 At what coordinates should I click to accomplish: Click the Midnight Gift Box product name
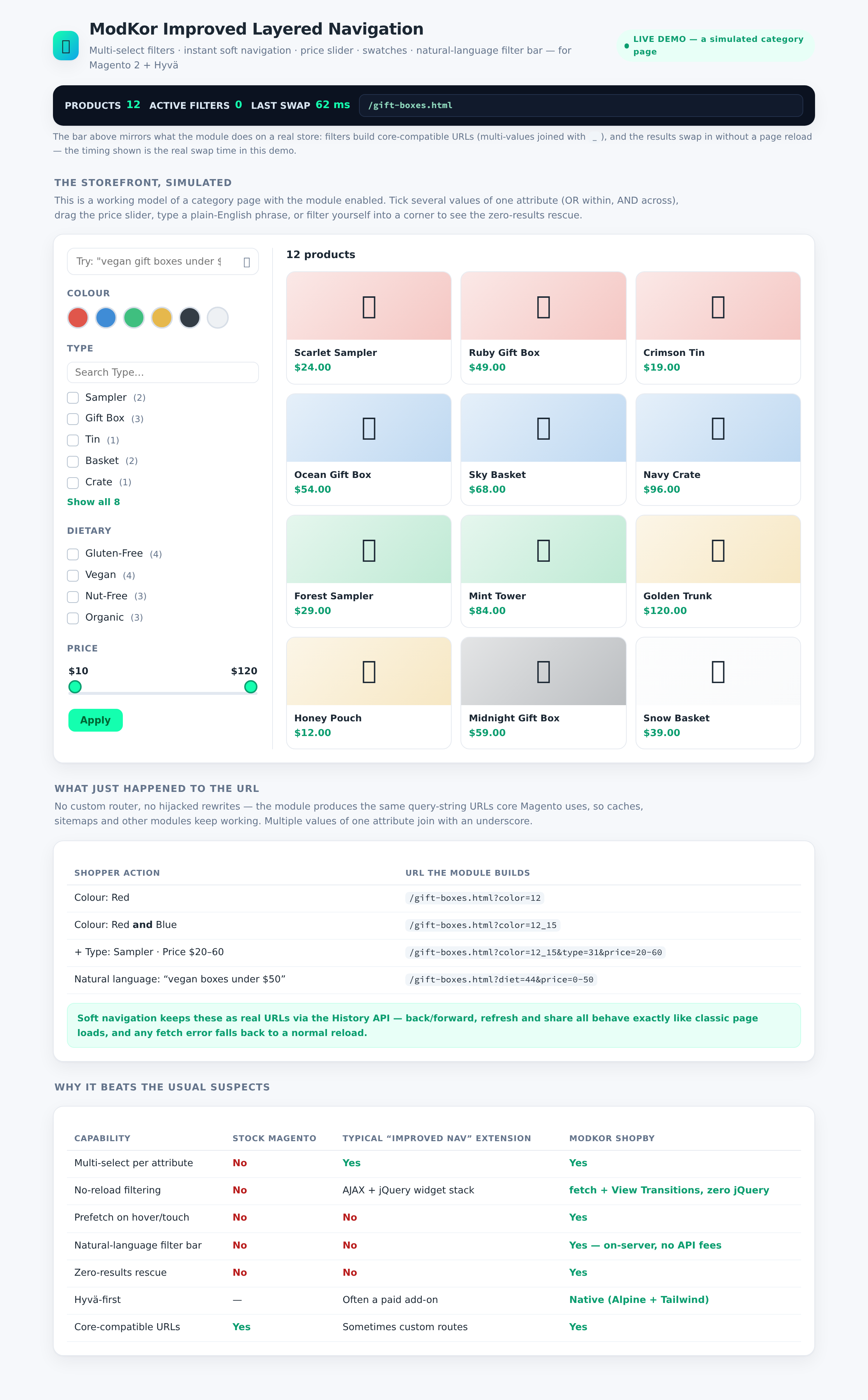tap(514, 718)
